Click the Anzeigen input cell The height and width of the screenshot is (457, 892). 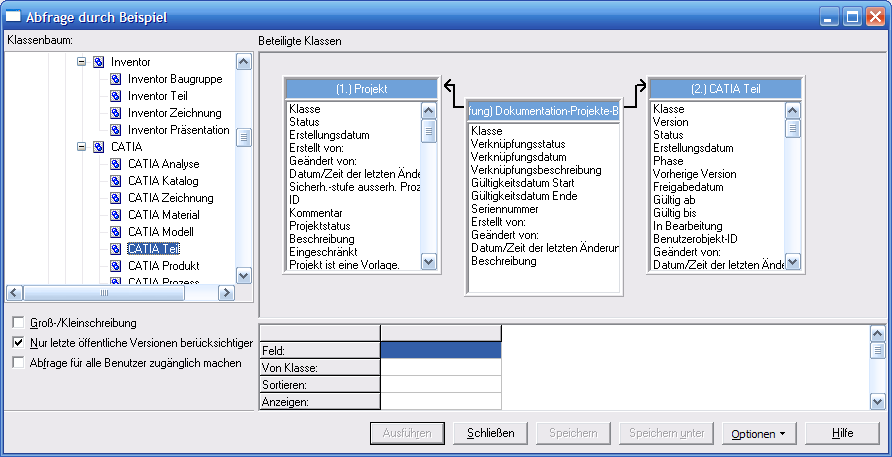[x=441, y=401]
